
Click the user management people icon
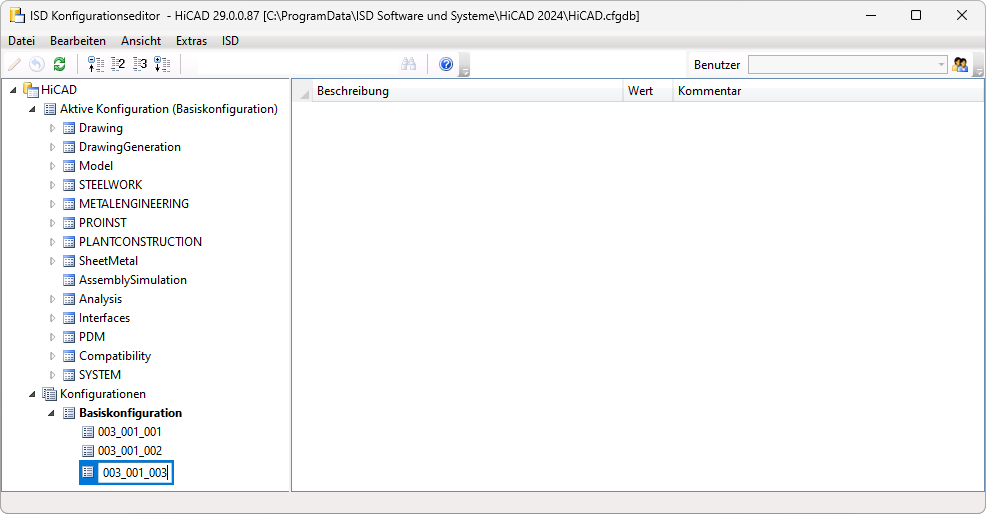click(960, 64)
